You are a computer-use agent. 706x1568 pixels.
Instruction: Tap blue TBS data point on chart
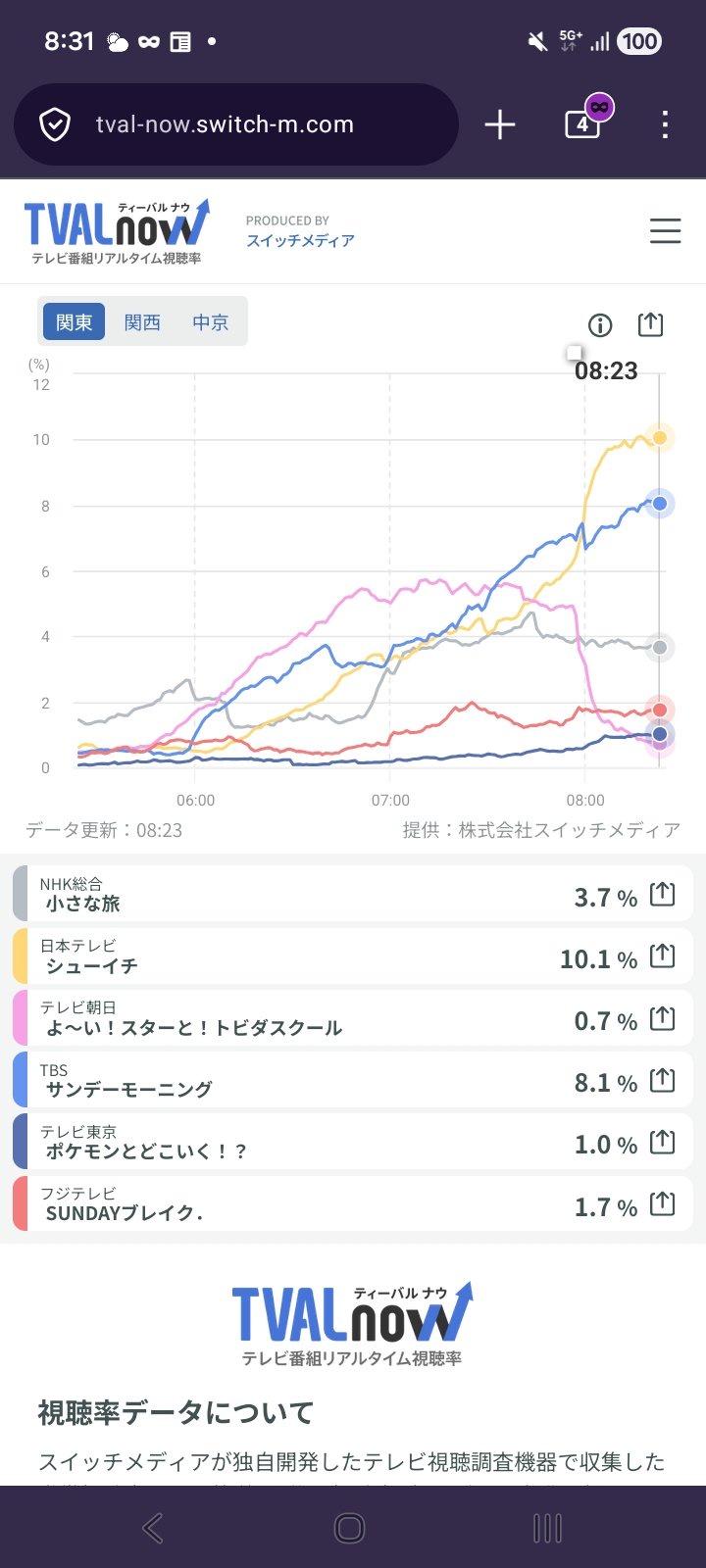click(x=660, y=504)
